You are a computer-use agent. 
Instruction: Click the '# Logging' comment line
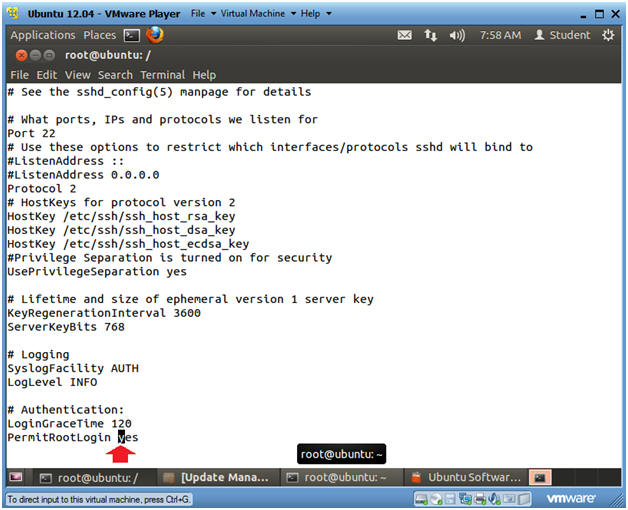38,355
